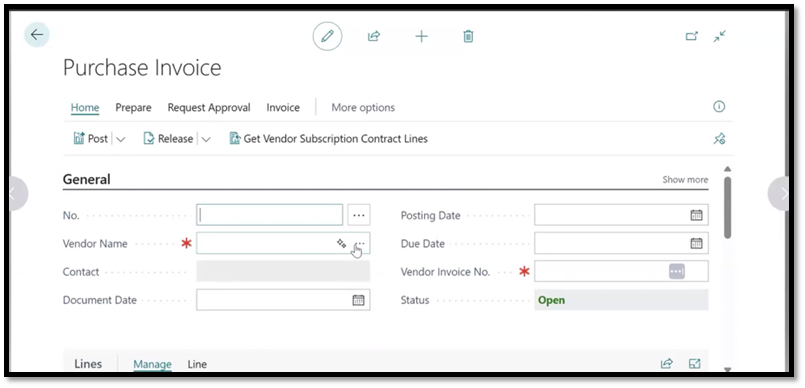
Task: Click the Lines section heading
Action: click(x=88, y=364)
